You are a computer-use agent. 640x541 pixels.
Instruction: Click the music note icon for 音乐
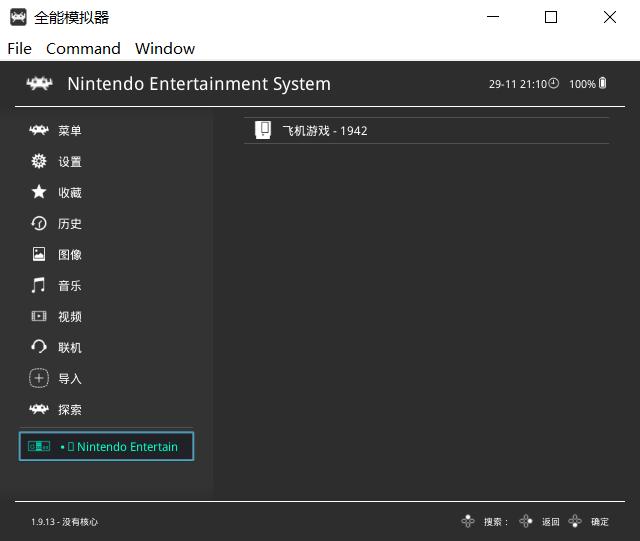pos(38,285)
